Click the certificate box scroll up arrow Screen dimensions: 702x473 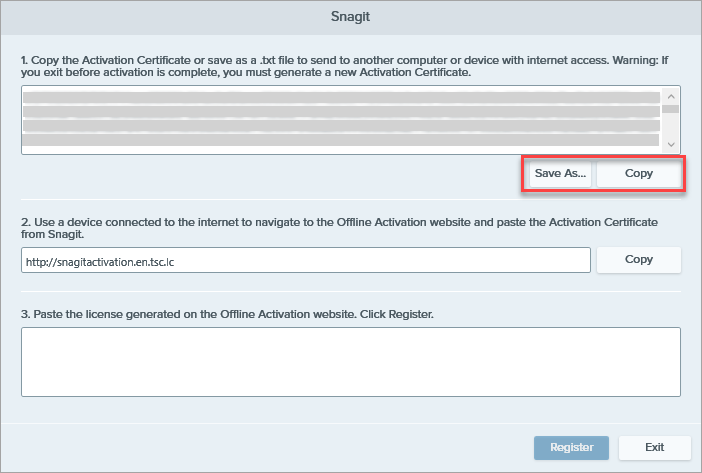click(x=671, y=95)
